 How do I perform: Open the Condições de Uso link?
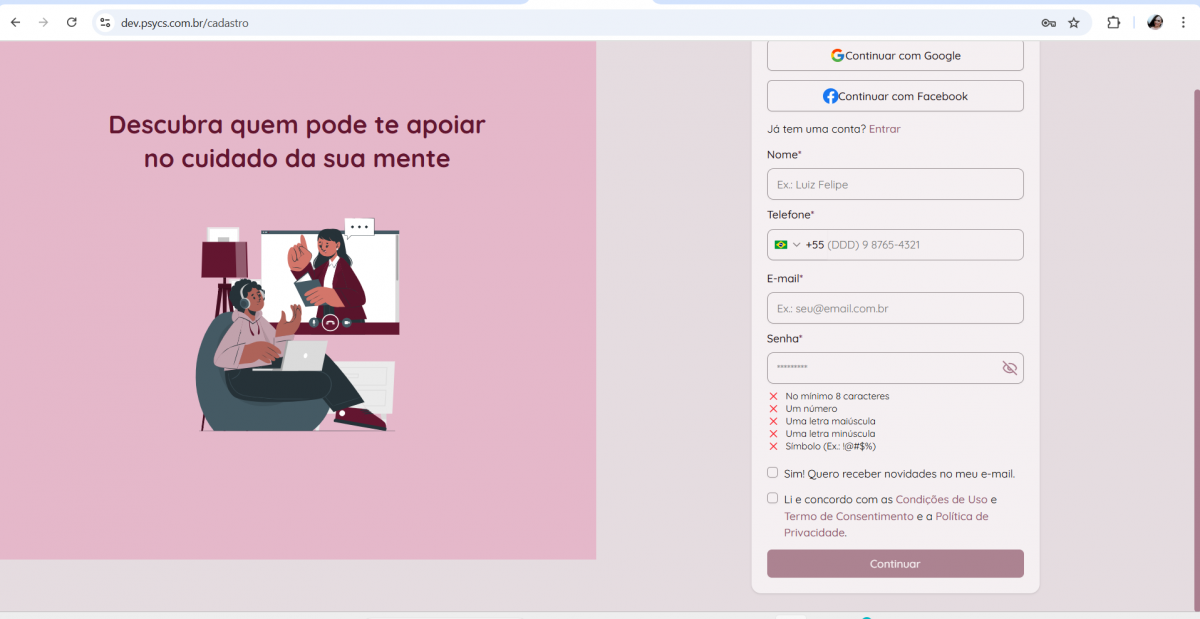(941, 500)
